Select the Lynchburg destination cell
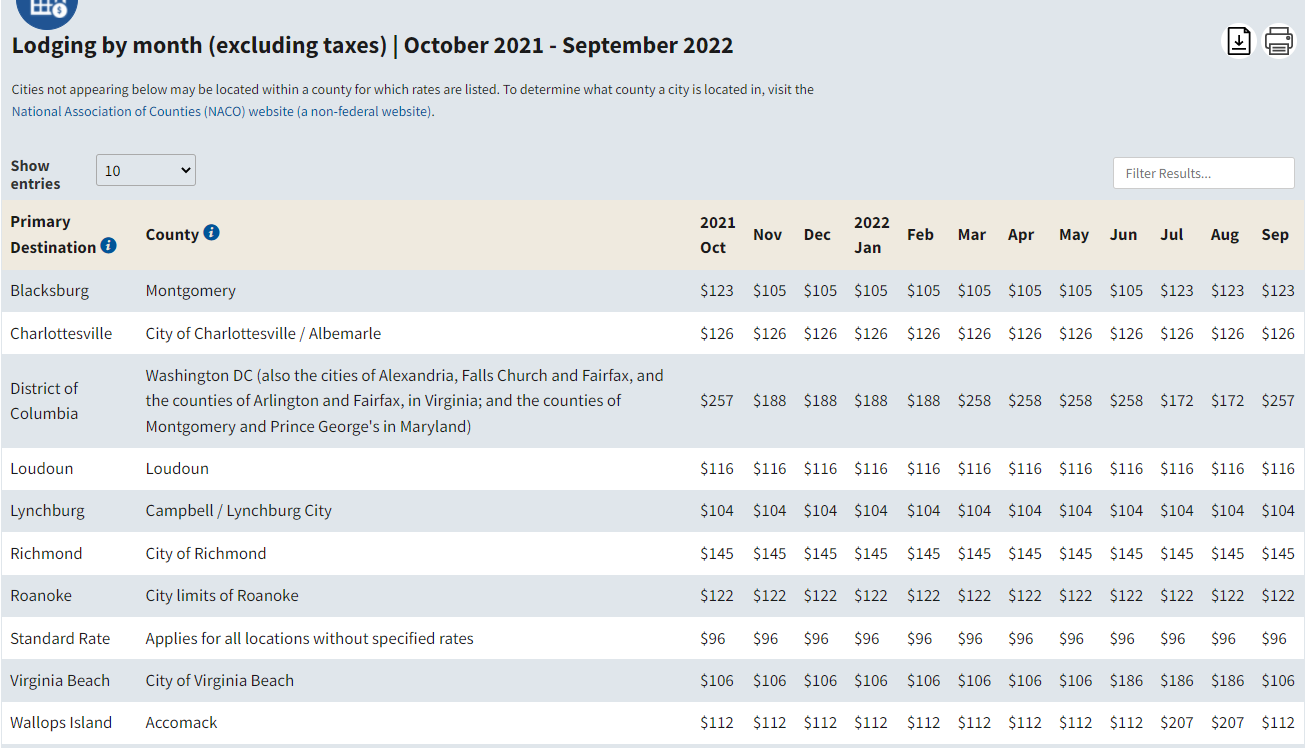Viewport: 1306px width, 748px height. pos(47,510)
